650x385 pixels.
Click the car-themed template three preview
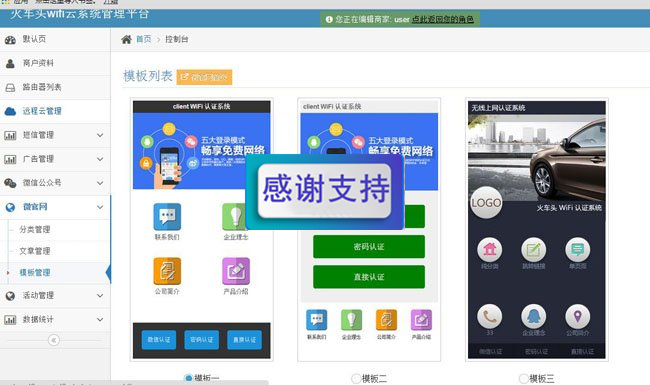[537, 230]
